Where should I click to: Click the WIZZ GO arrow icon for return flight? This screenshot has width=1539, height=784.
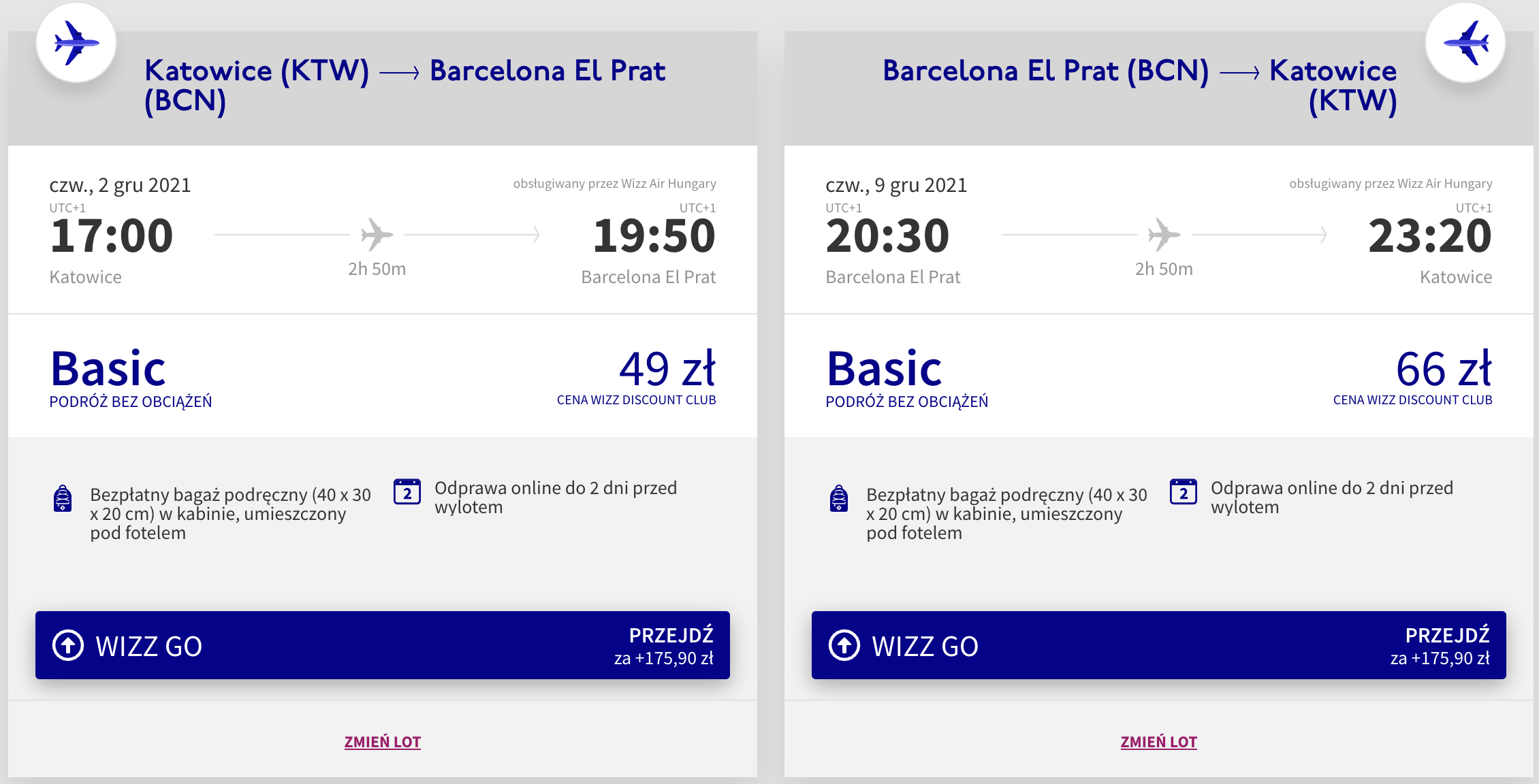[x=844, y=645]
